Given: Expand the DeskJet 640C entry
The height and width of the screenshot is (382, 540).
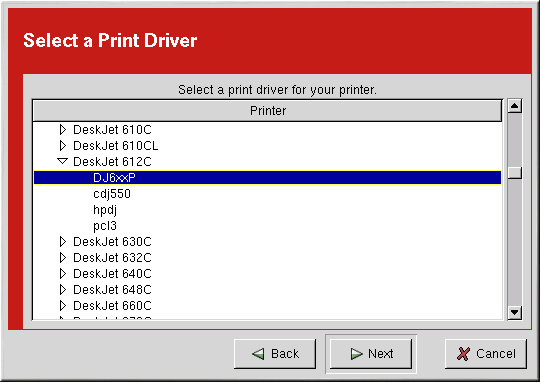Looking at the screenshot, I should click(63, 274).
